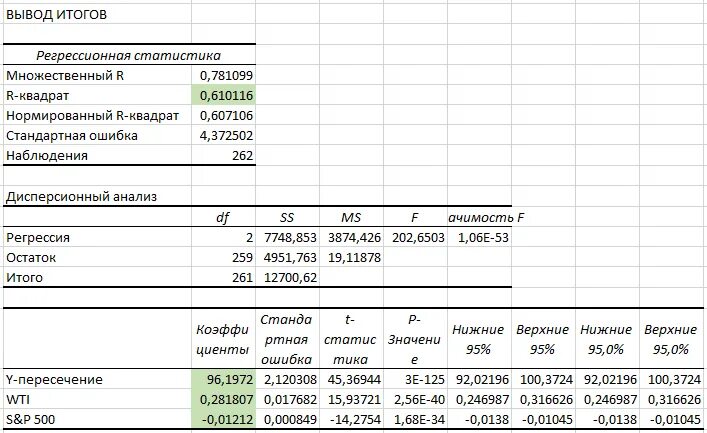Image resolution: width=707 pixels, height=433 pixels.
Task: Click 92,02196 under Нижние 95%
Action: tap(482, 379)
